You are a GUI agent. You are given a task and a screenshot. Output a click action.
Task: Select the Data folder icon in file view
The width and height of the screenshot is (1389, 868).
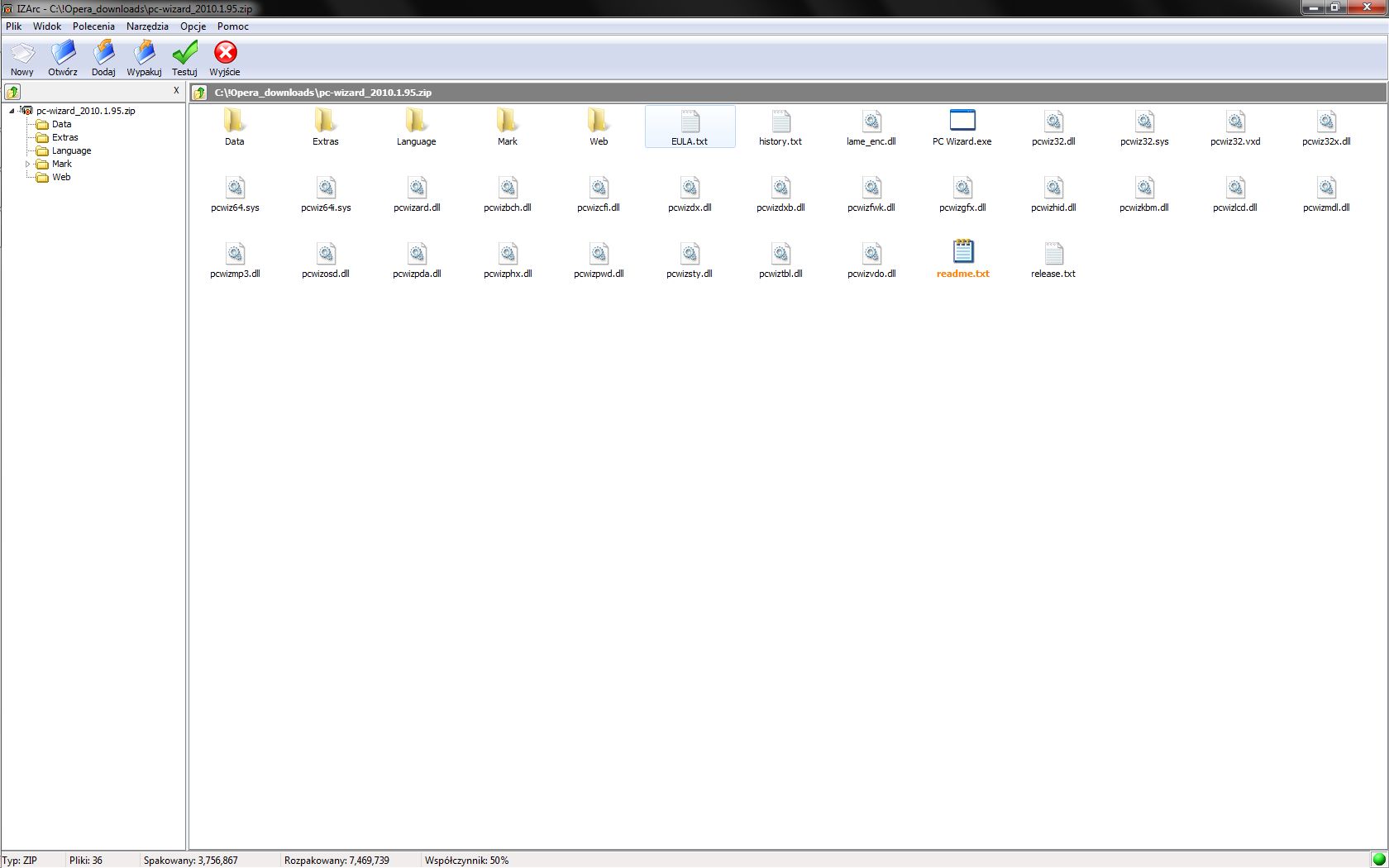(x=235, y=121)
